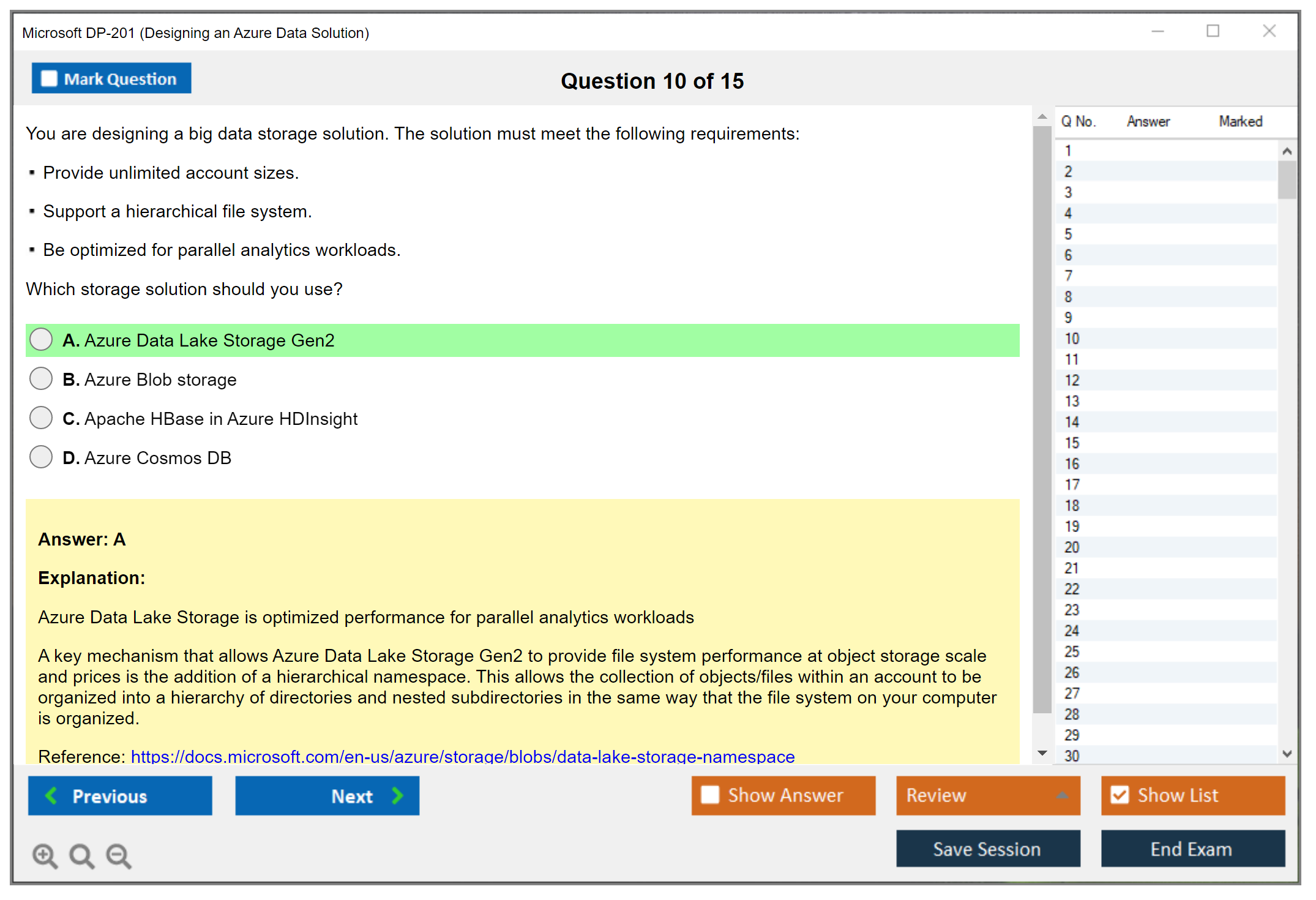
Task: Select option B Azure Blob storage
Action: pos(41,379)
